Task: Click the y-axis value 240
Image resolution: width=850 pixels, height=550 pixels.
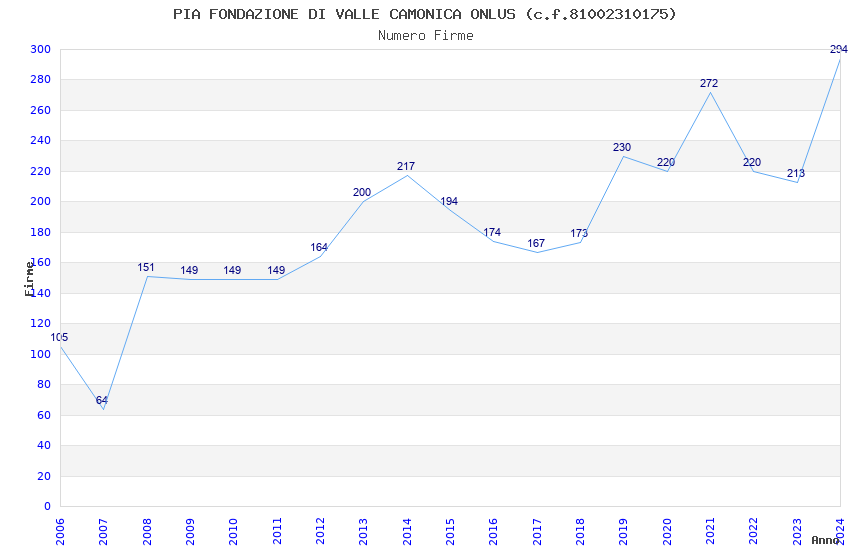Action: tap(40, 140)
